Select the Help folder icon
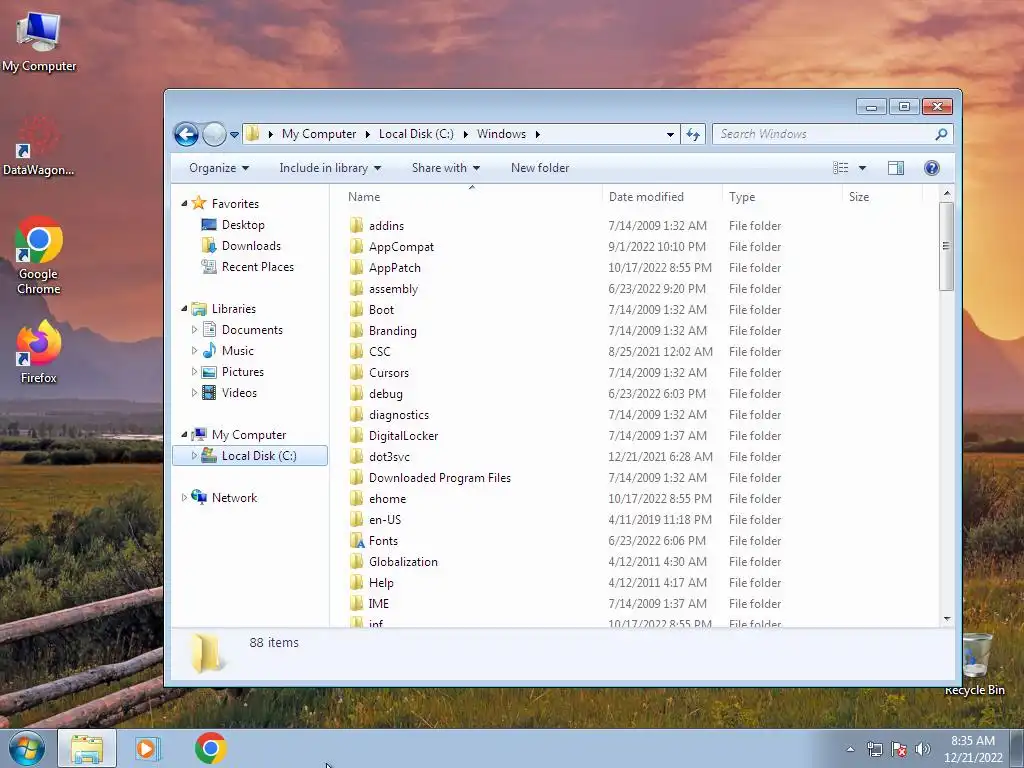1024x768 pixels. click(356, 583)
